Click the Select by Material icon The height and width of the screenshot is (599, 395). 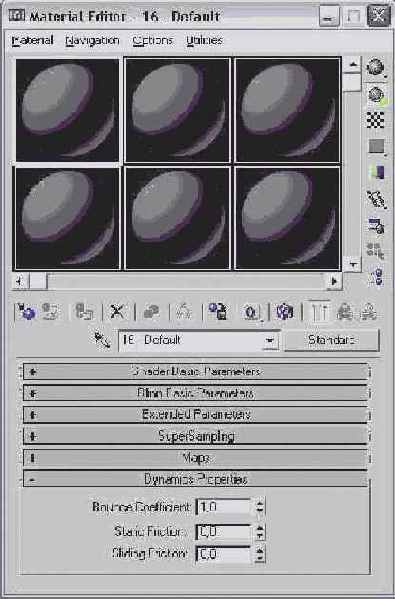coord(376,251)
